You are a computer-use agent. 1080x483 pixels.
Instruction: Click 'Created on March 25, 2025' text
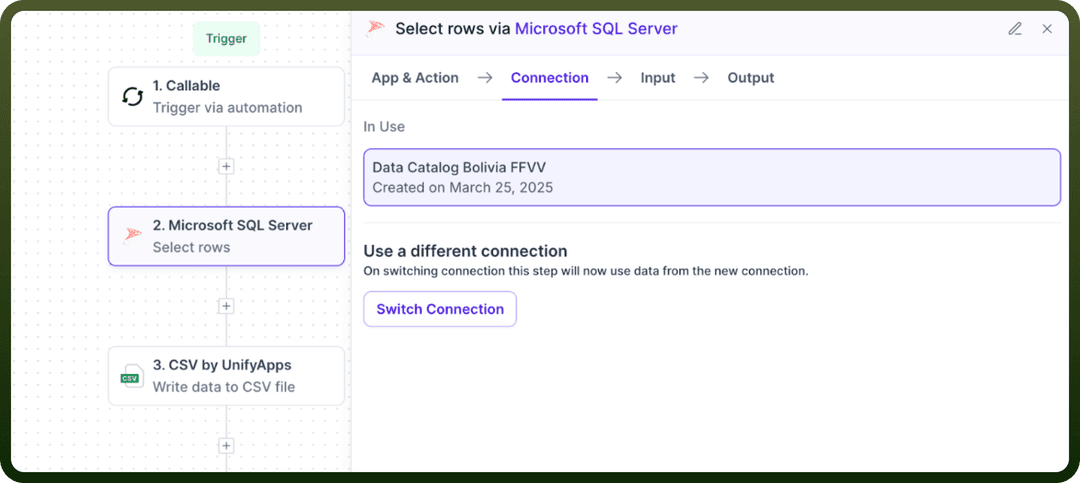point(463,187)
